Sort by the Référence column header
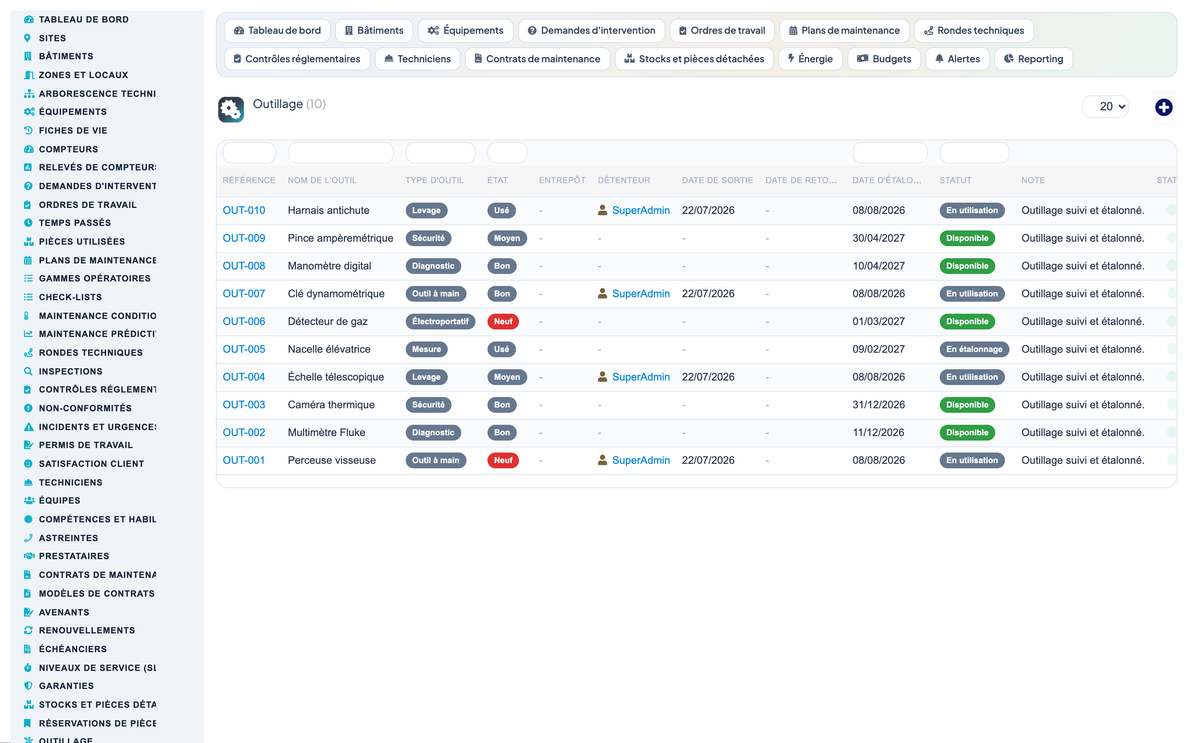The width and height of the screenshot is (1200, 743). pyautogui.click(x=249, y=180)
